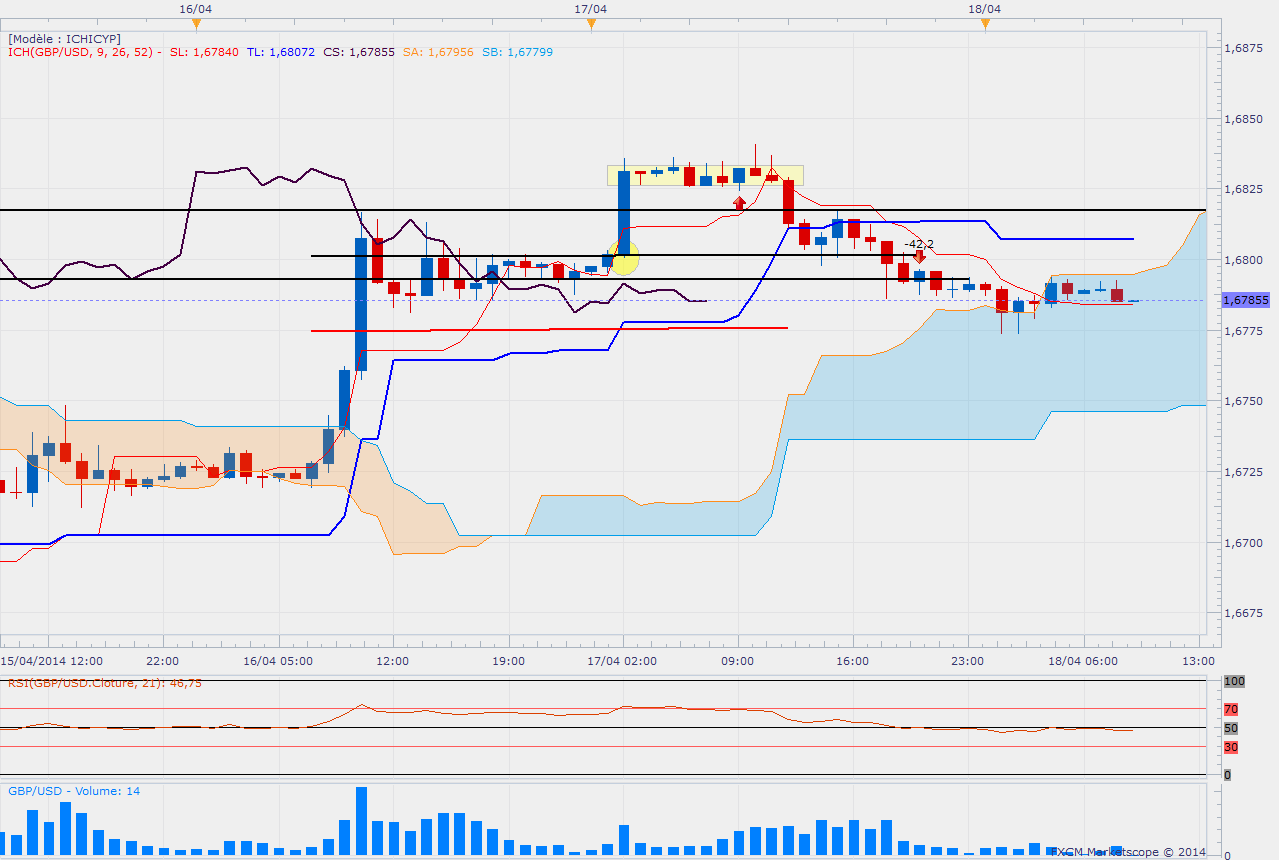Click the 16:00 time axis label

pos(853,661)
